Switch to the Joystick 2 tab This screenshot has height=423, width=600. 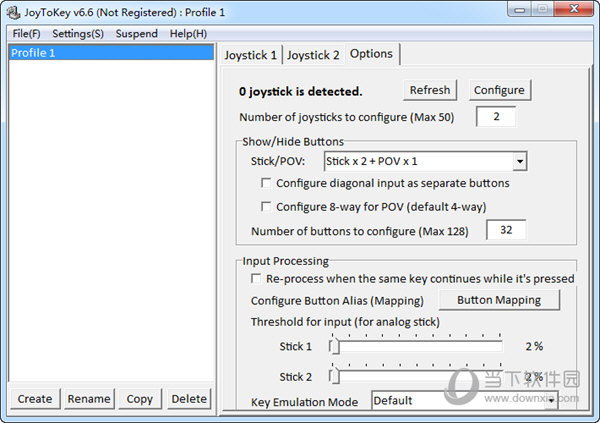[313, 55]
